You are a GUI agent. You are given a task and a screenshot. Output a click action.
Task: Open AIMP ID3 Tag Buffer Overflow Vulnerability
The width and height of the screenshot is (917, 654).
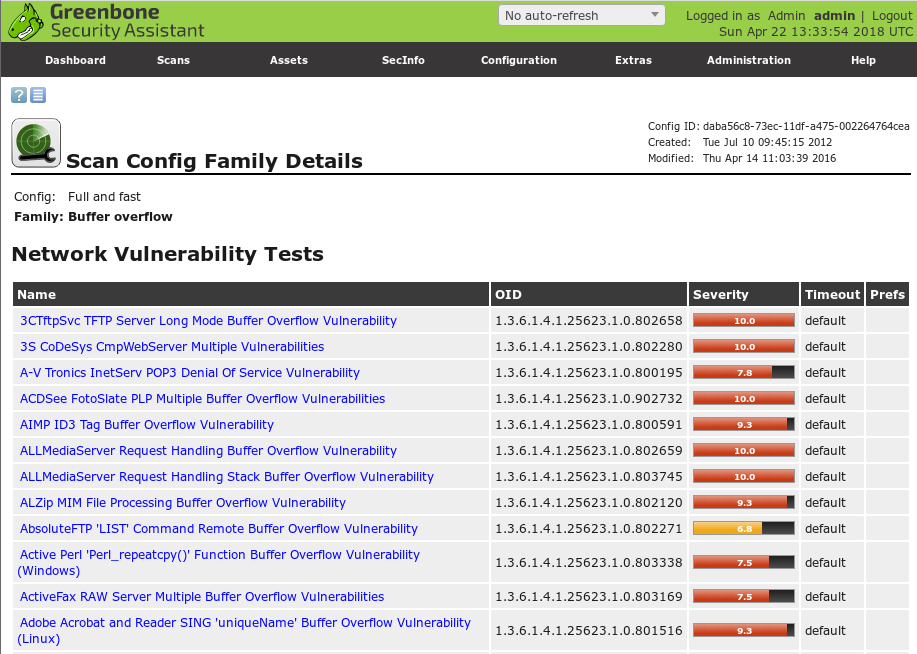pyautogui.click(x=147, y=425)
